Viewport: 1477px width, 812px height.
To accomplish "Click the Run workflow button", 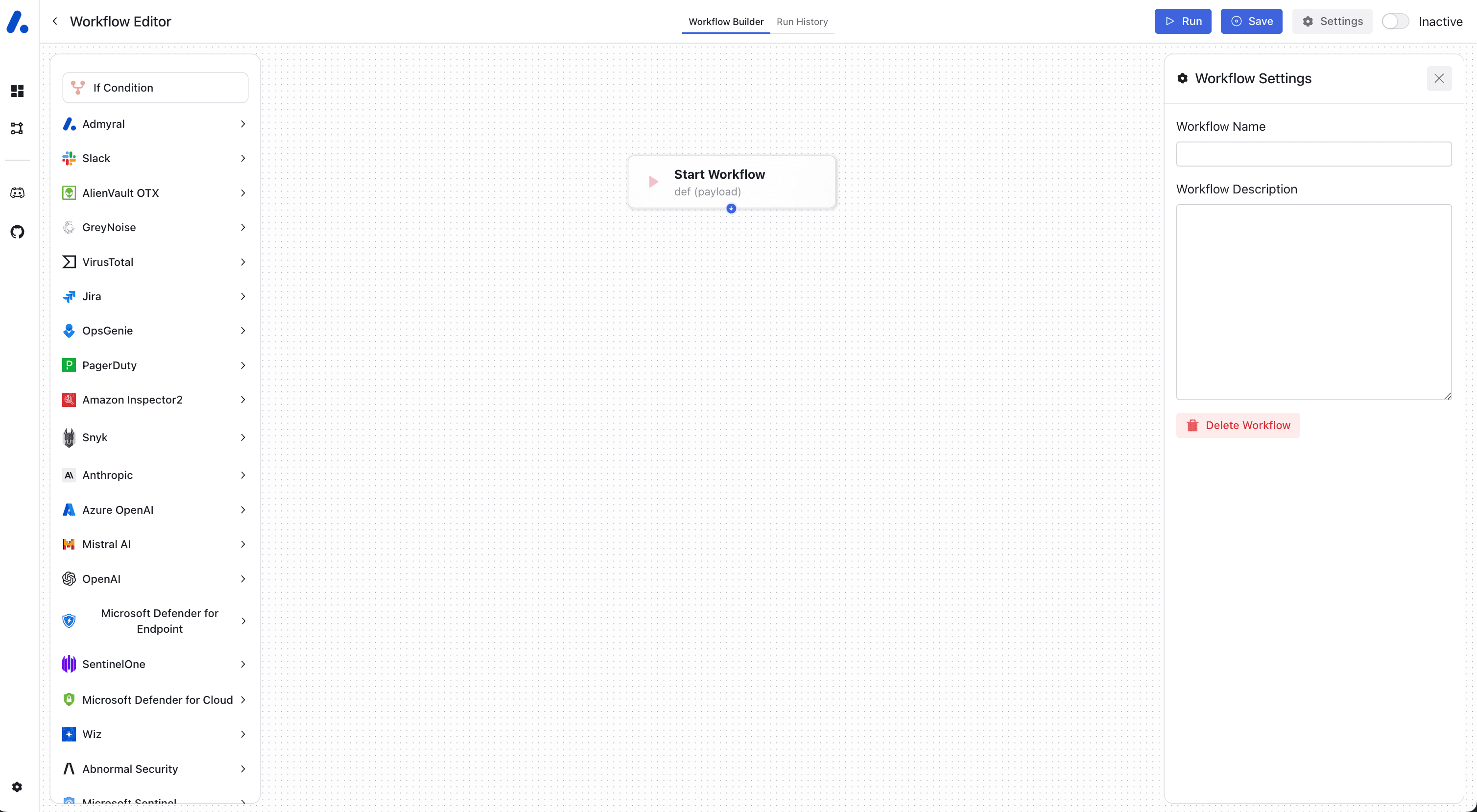I will (x=1183, y=21).
